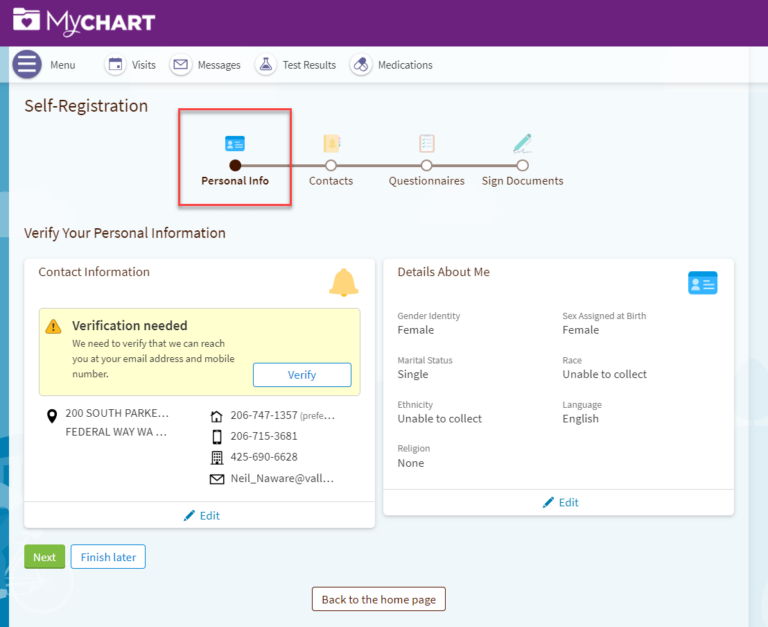Viewport: 768px width, 627px height.
Task: Select the Contacts step circle
Action: [x=331, y=166]
